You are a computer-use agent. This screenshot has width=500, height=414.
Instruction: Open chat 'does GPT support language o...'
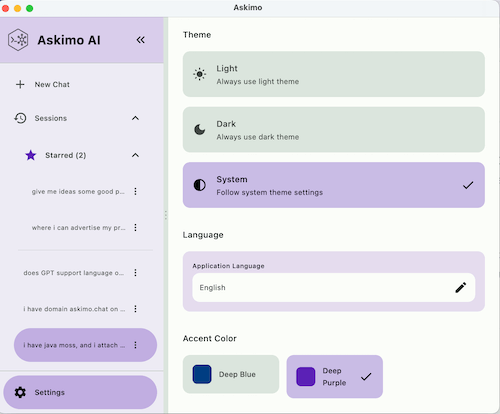point(74,273)
